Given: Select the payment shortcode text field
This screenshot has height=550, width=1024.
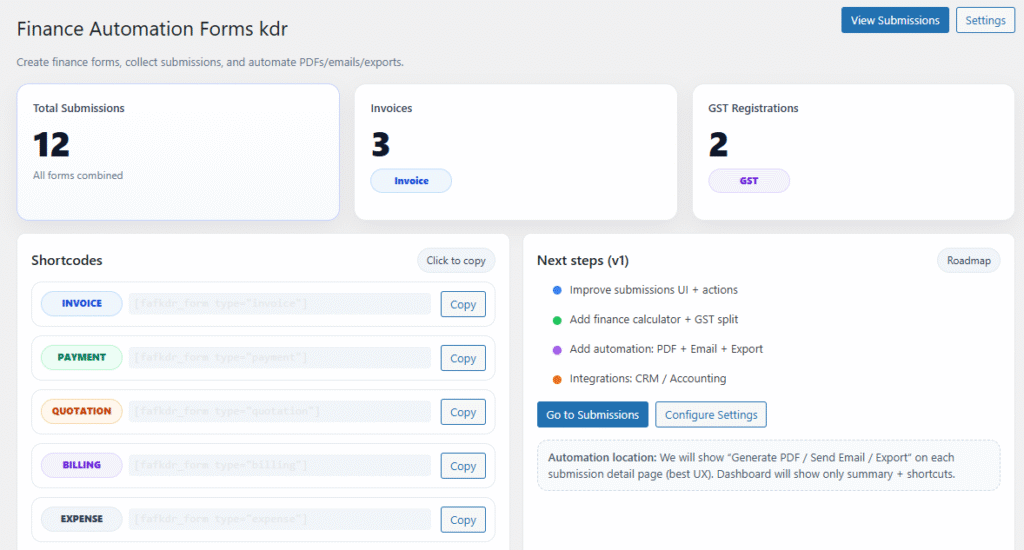Looking at the screenshot, I should (x=280, y=358).
